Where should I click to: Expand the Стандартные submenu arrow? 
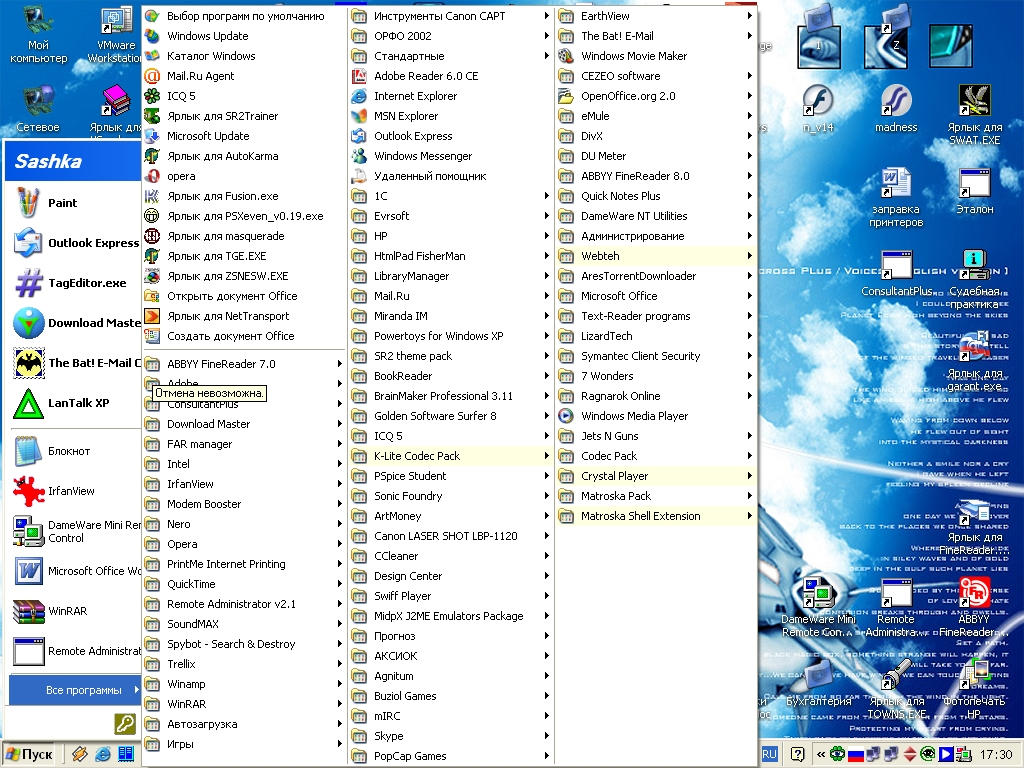click(x=547, y=56)
